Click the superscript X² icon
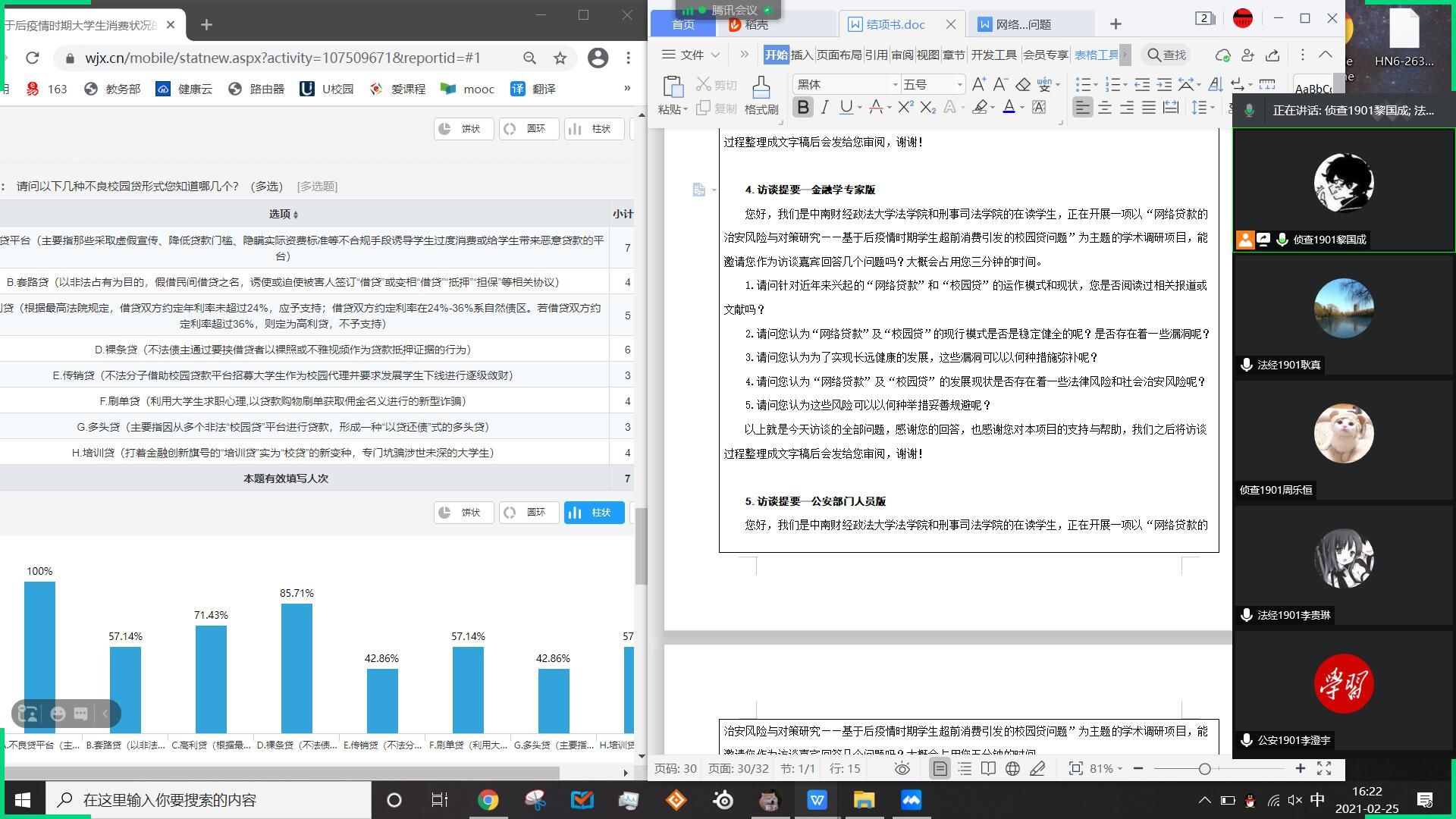The image size is (1456, 819). click(905, 108)
